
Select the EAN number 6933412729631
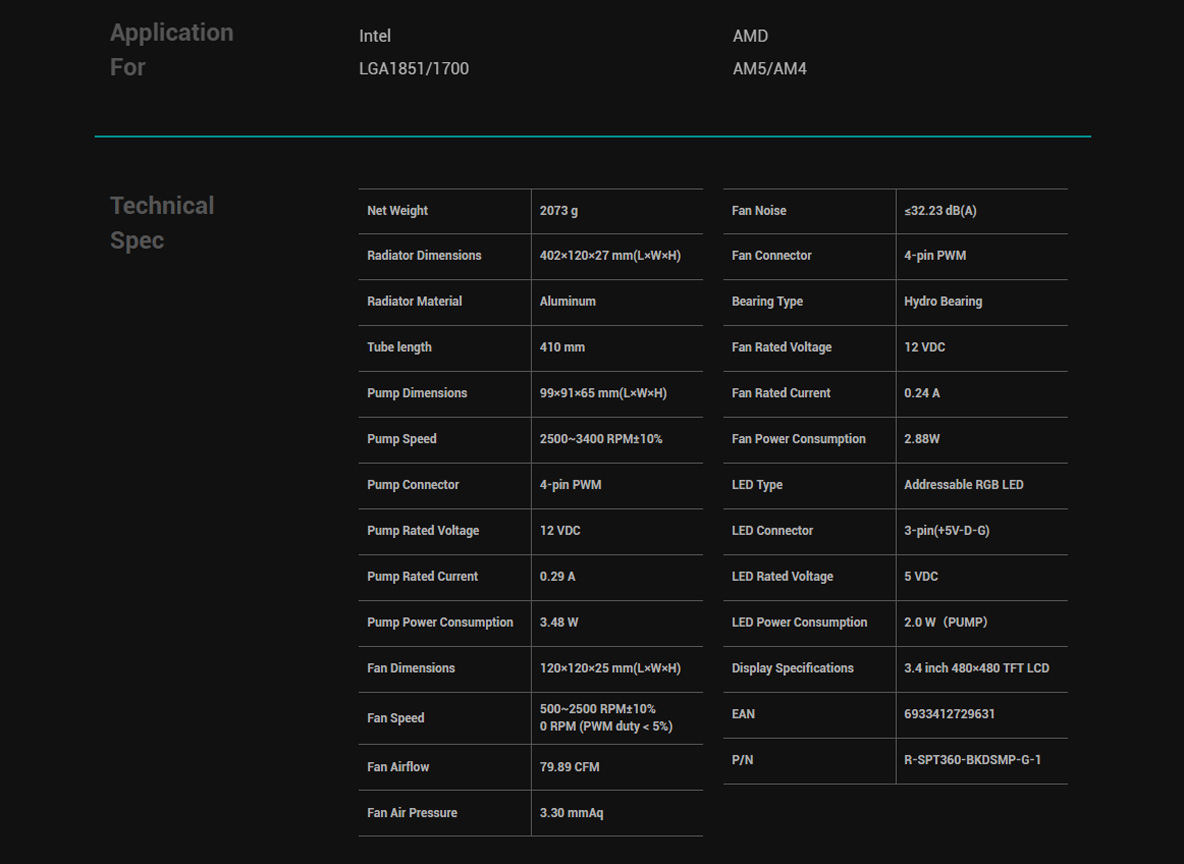coord(949,714)
